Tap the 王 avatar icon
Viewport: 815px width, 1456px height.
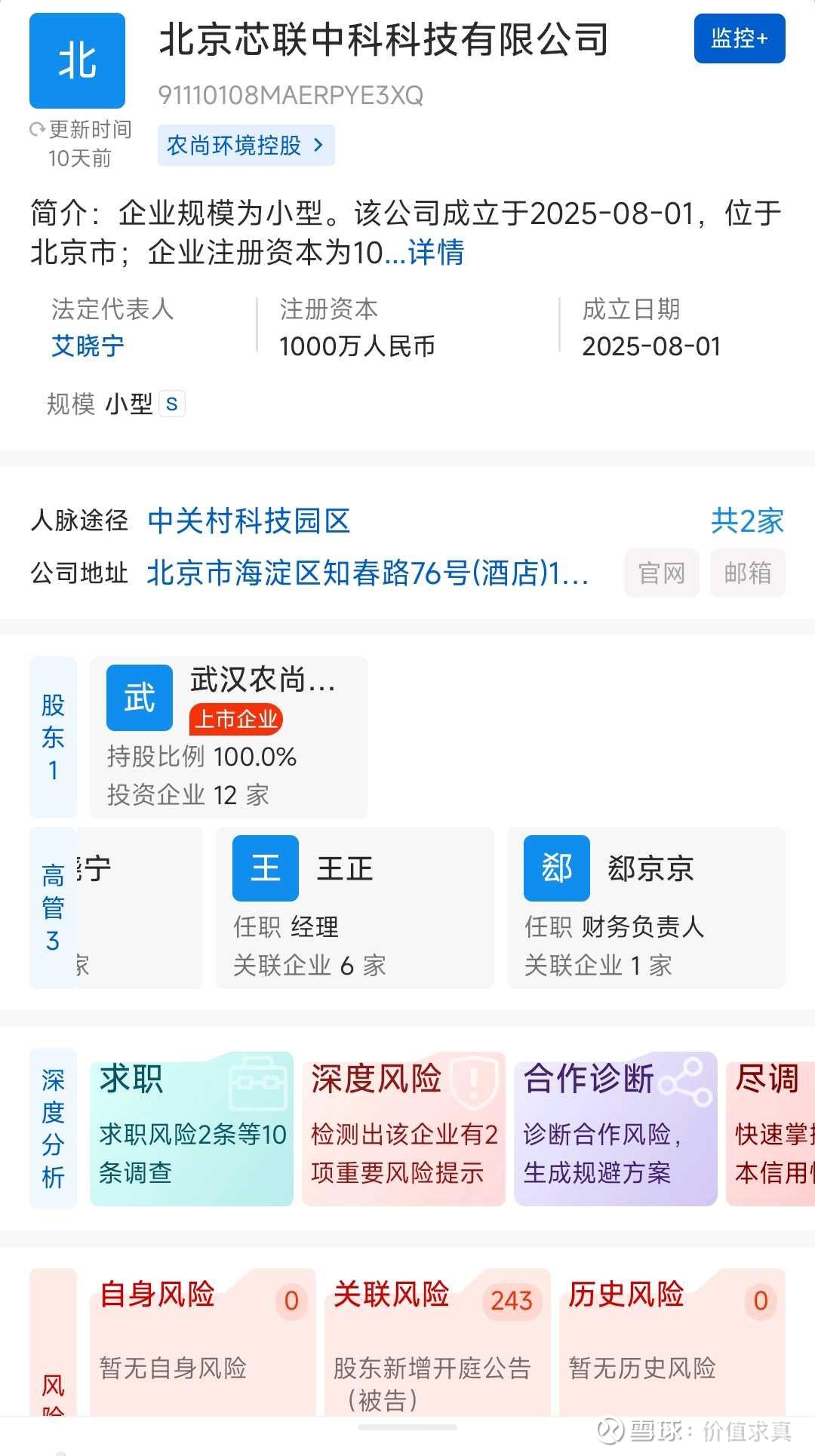(x=266, y=868)
